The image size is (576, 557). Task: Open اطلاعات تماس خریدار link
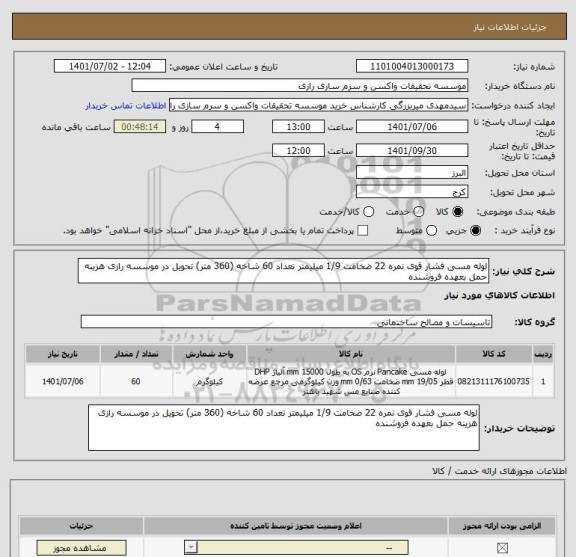tap(126, 106)
